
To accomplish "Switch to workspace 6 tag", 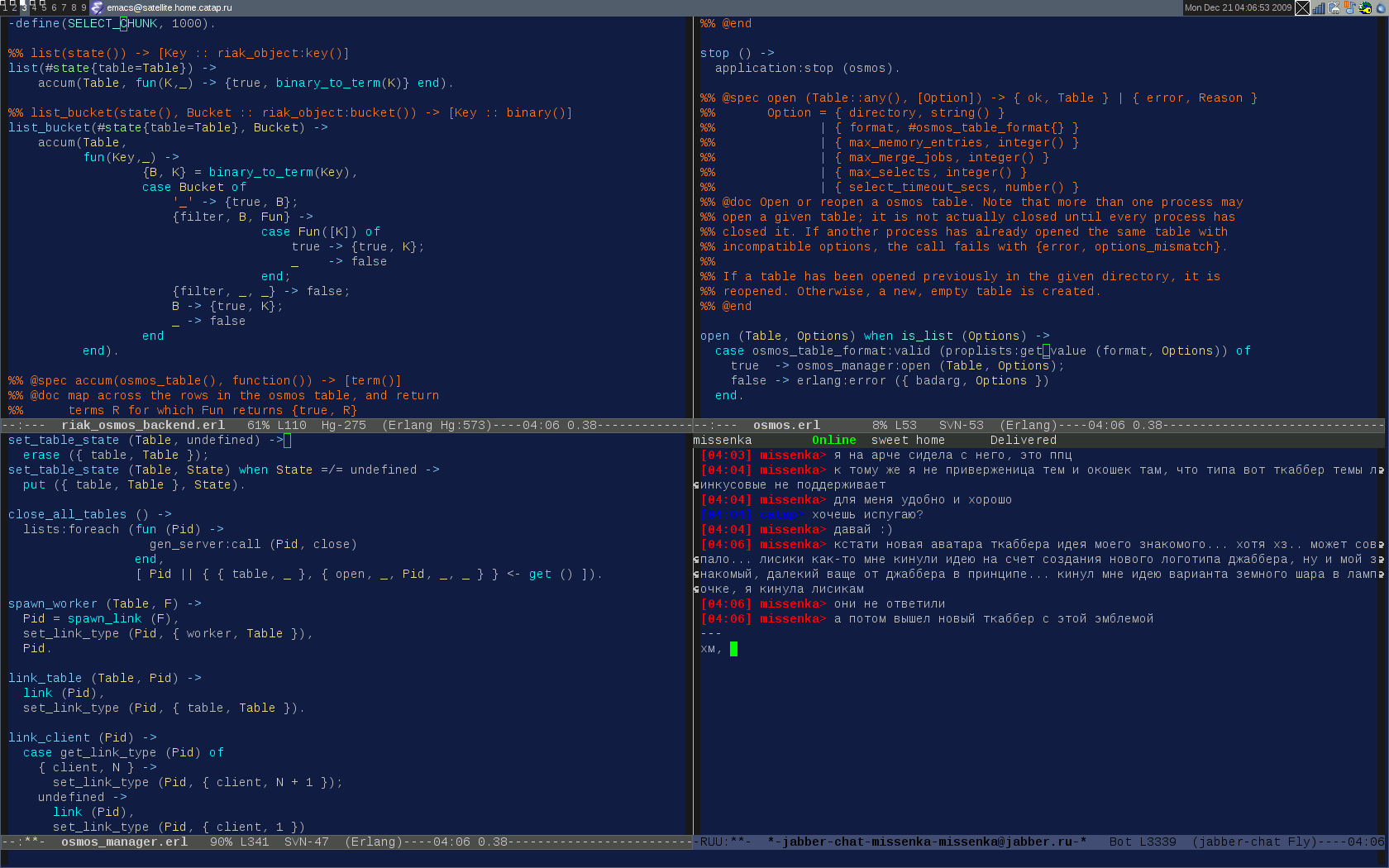I will click(54, 7).
